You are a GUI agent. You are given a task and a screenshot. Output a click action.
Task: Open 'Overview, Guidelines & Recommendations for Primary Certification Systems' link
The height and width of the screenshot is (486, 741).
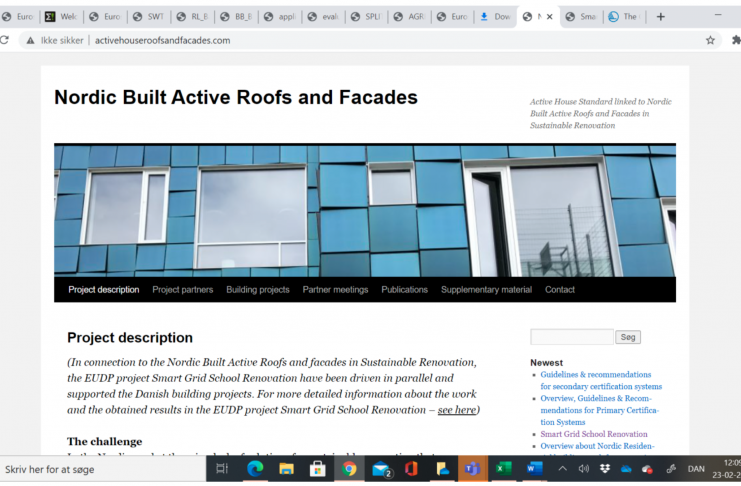[600, 410]
